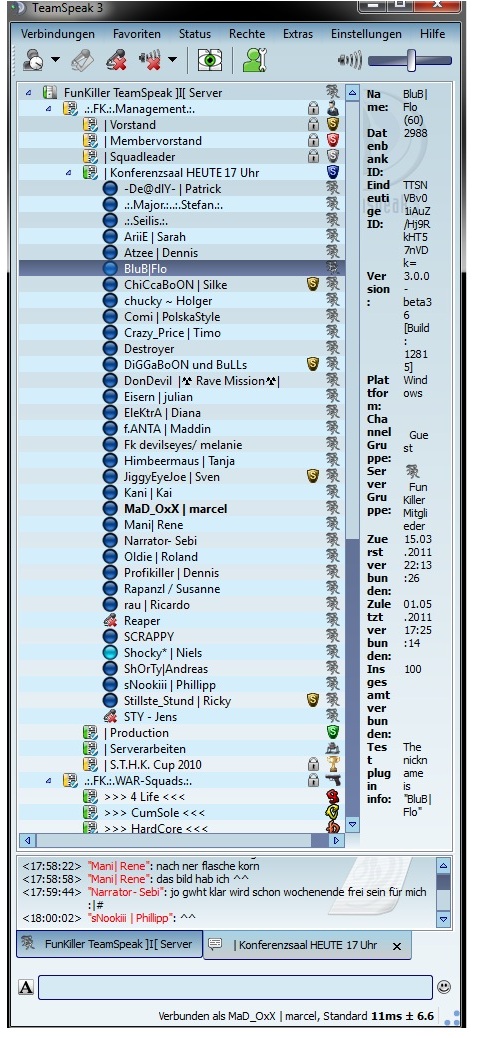Open the Verbindungen menu
Image resolution: width=500 pixels, height=1038 pixels.
click(58, 34)
